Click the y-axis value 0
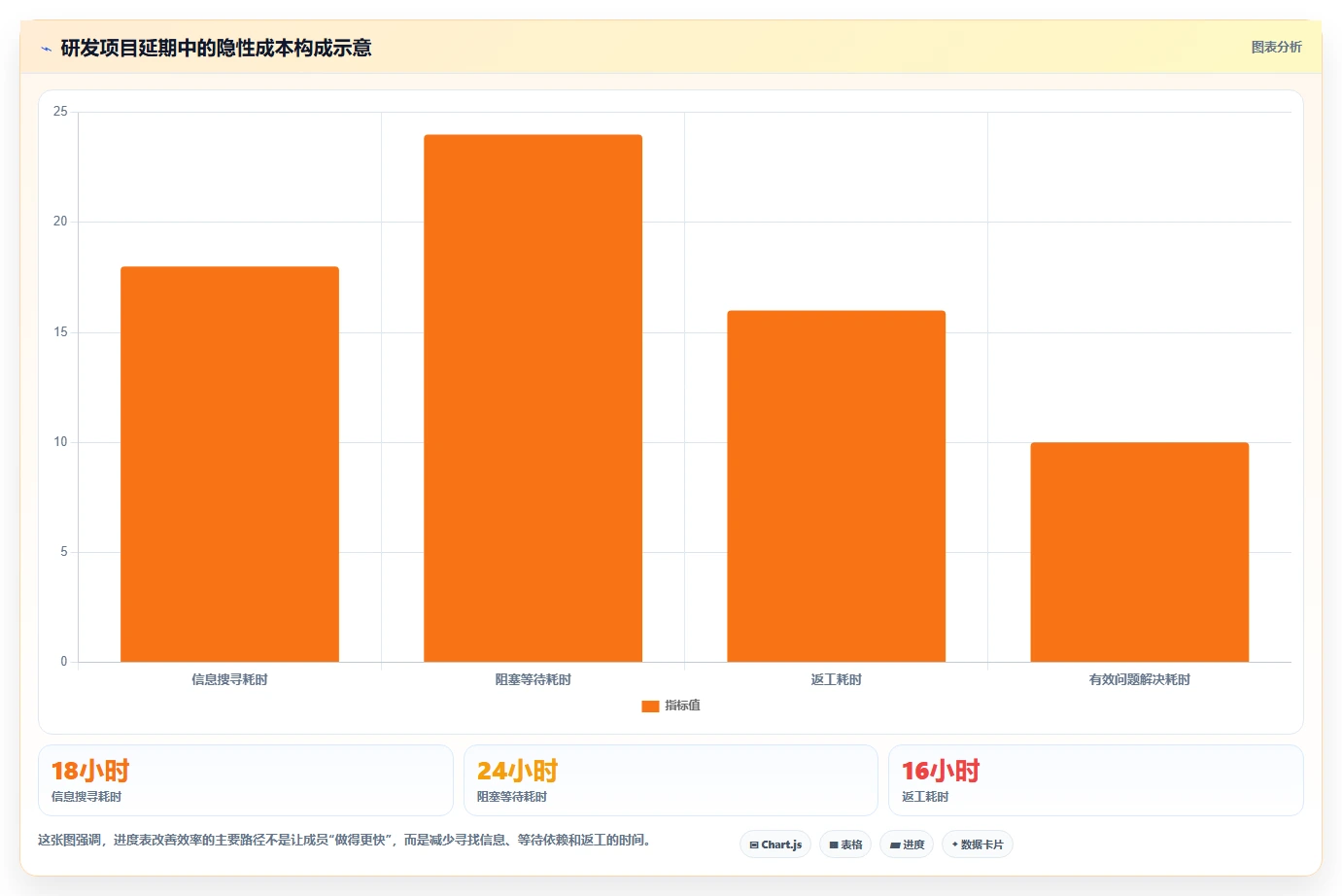This screenshot has height=896, width=1342. pos(64,662)
